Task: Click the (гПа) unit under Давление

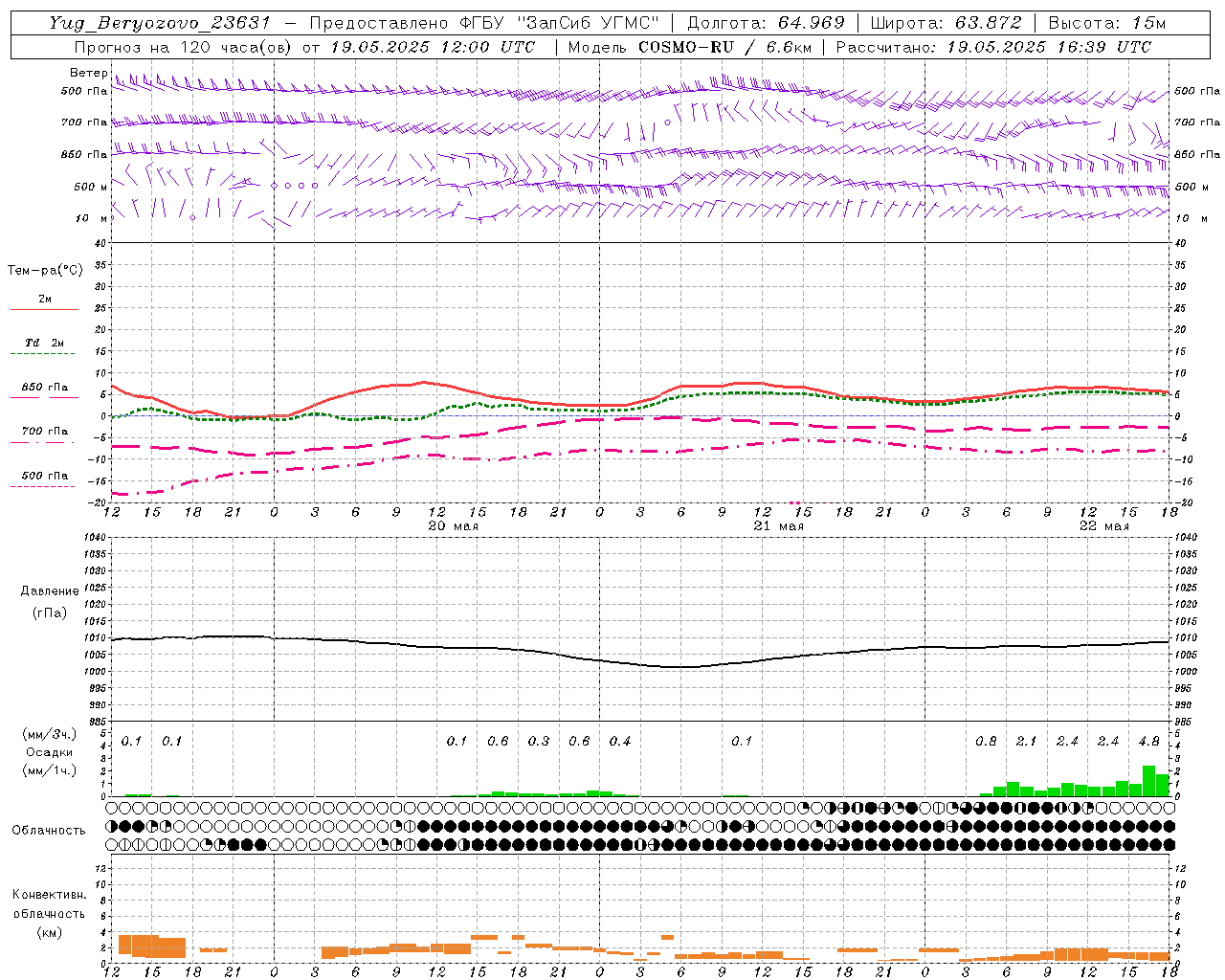Action: [50, 613]
